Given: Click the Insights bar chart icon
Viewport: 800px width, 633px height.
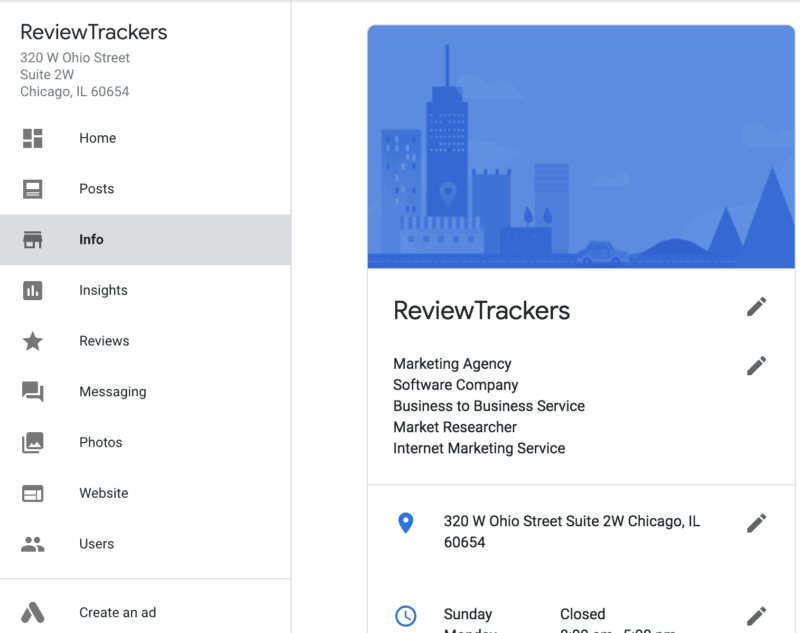Looking at the screenshot, I should coord(33,290).
